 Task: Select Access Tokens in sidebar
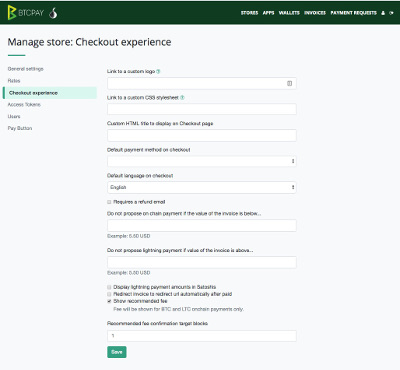coord(24,105)
